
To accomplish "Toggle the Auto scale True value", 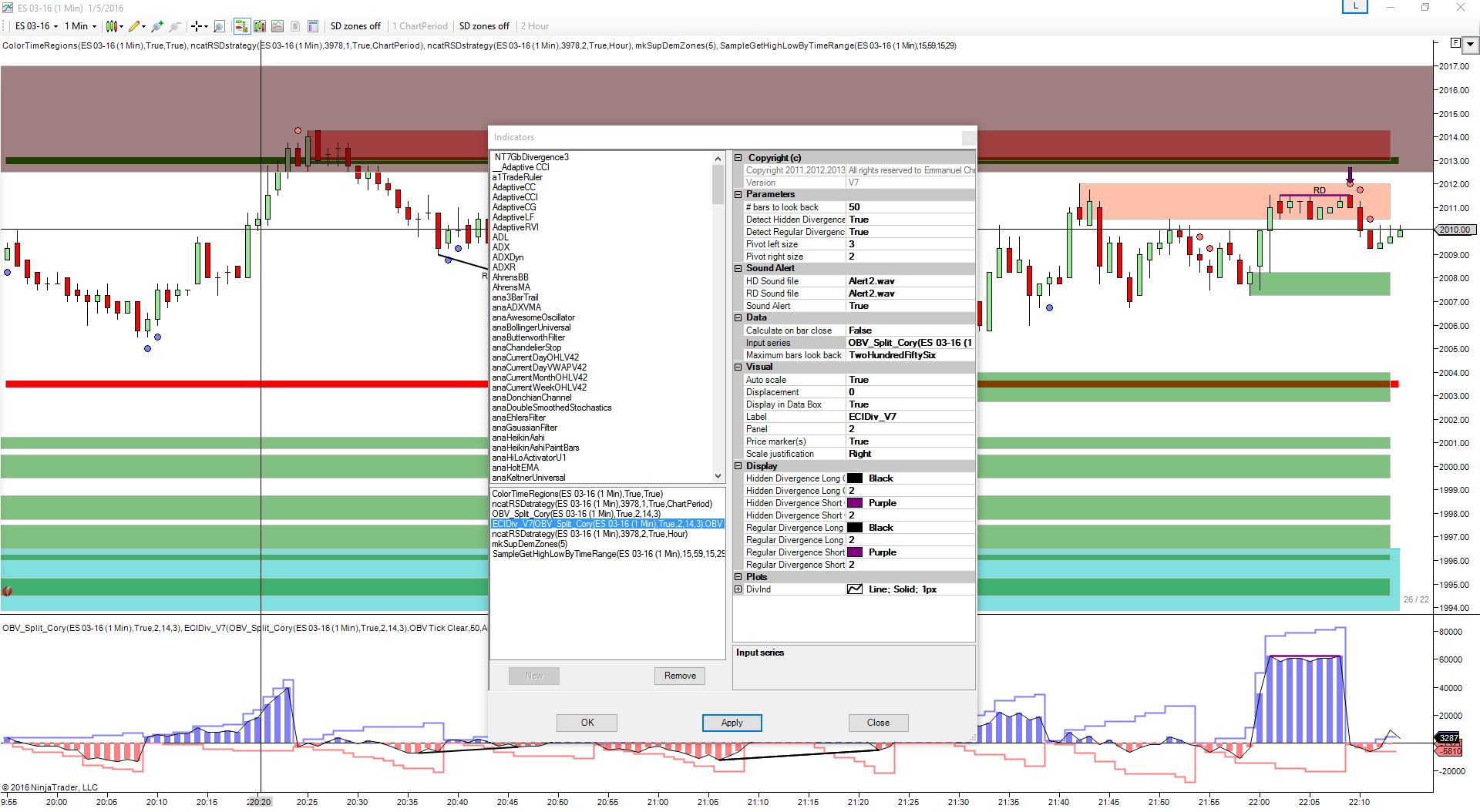I will (910, 380).
